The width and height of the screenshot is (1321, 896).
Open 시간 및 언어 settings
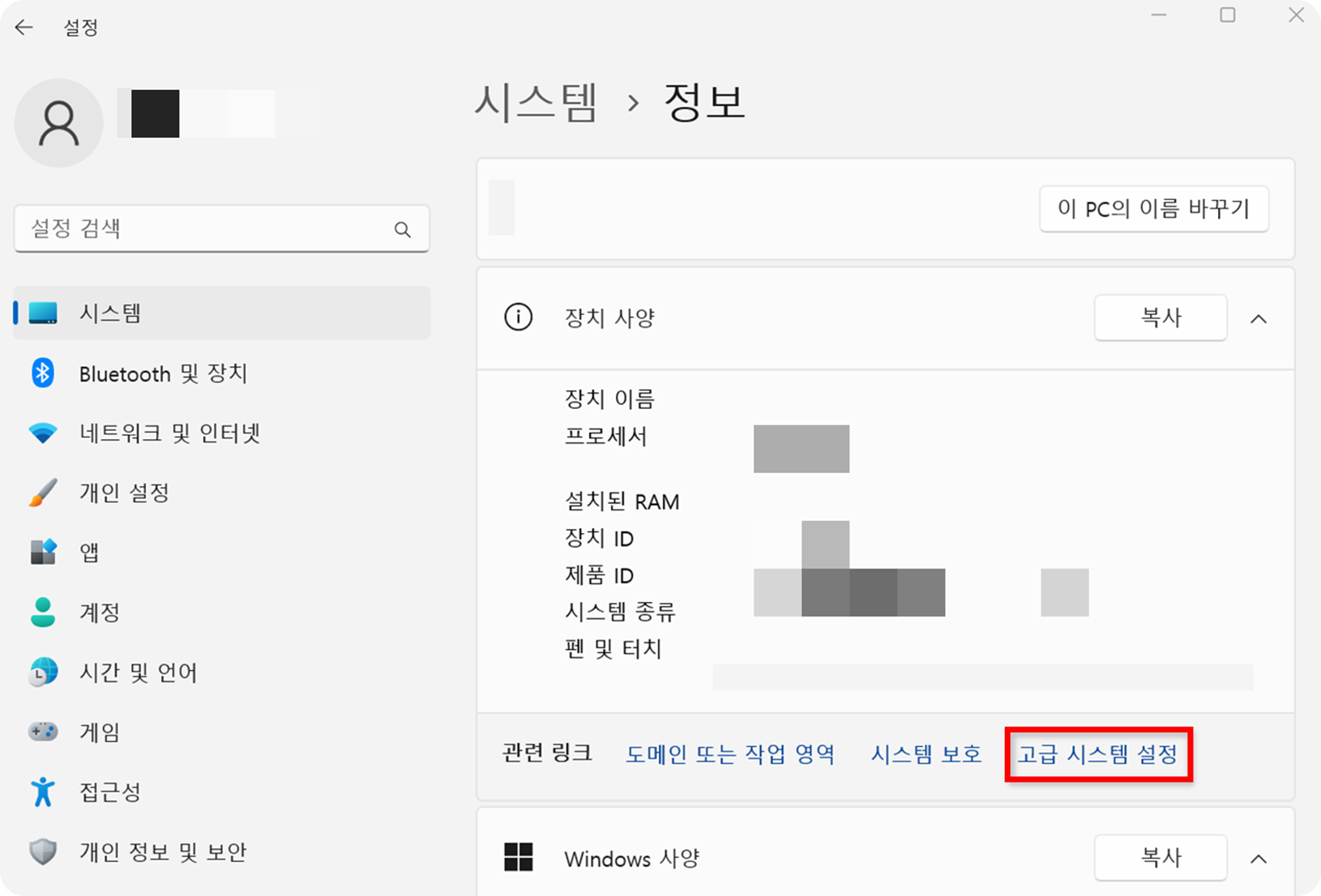(x=222, y=672)
